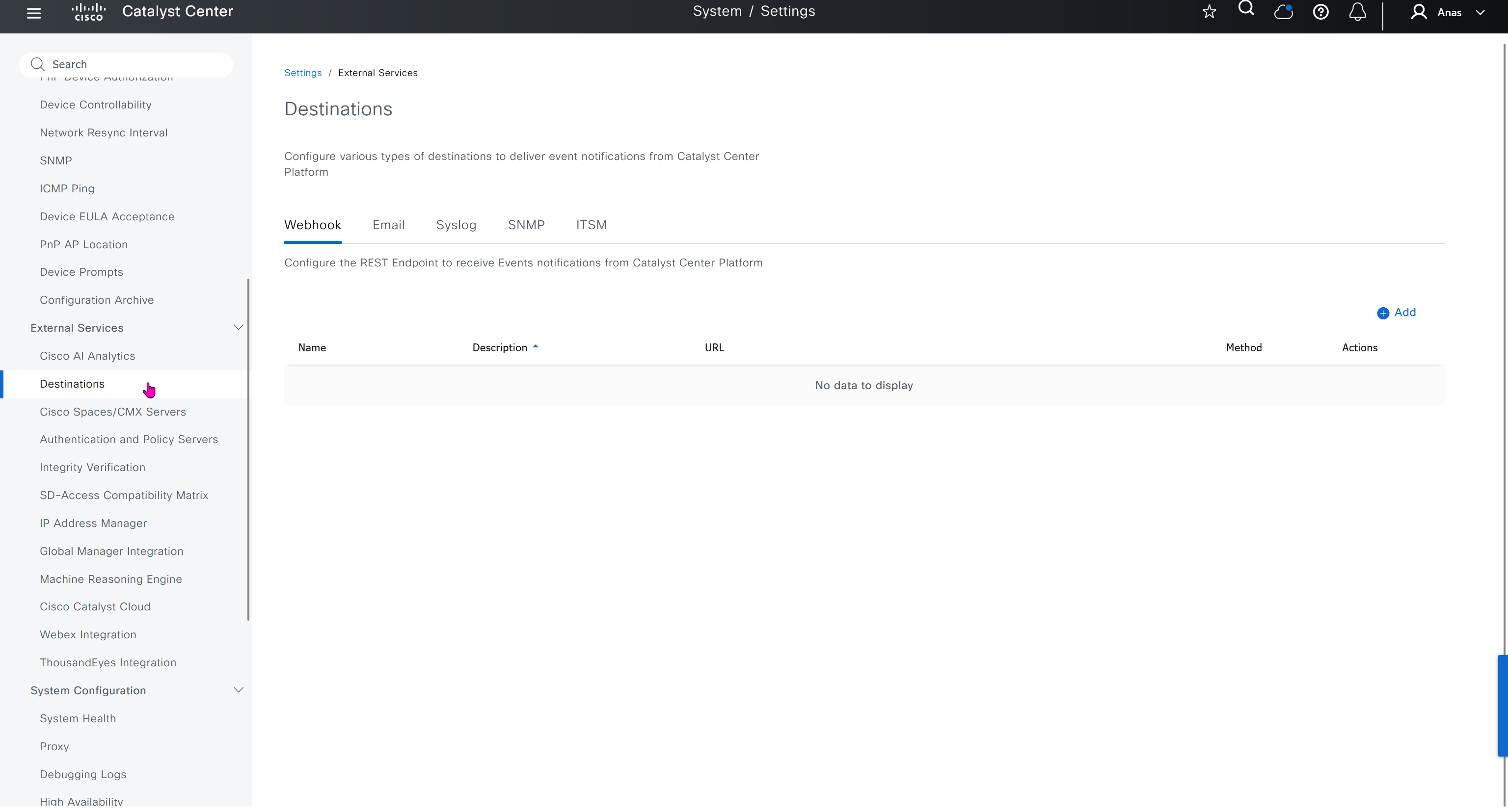Open the hamburger navigation menu
The image size is (1508, 812).
click(x=34, y=13)
